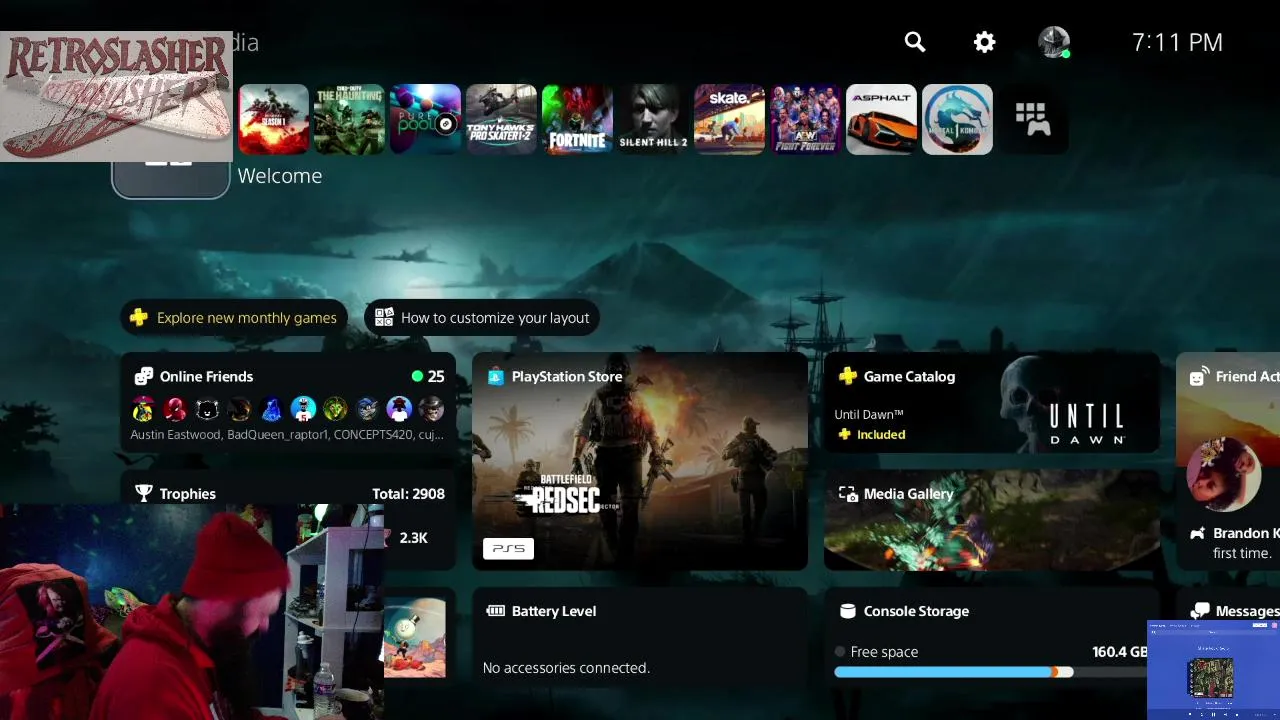Image resolution: width=1280 pixels, height=720 pixels.
Task: Select the Spider-Man friend avatar
Action: coord(175,408)
